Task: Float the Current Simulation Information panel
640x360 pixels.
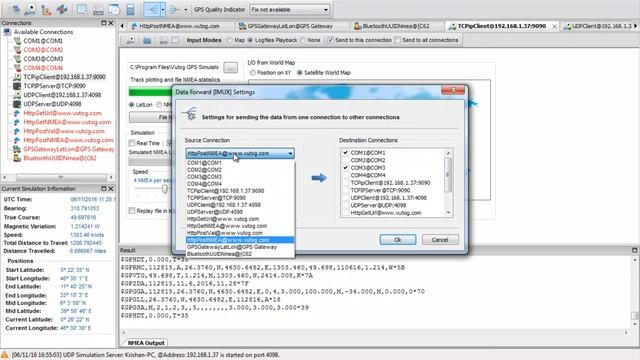Action: pyautogui.click(x=103, y=189)
